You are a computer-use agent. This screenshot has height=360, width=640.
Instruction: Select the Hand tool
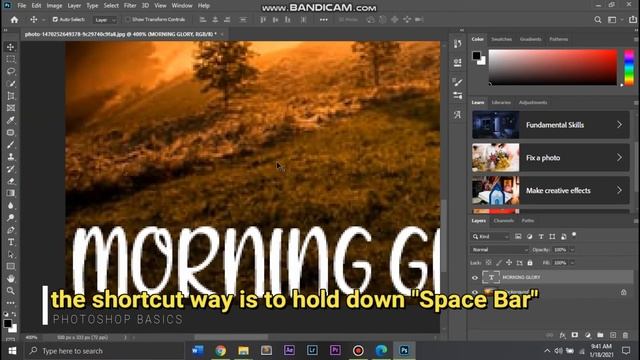click(x=11, y=279)
